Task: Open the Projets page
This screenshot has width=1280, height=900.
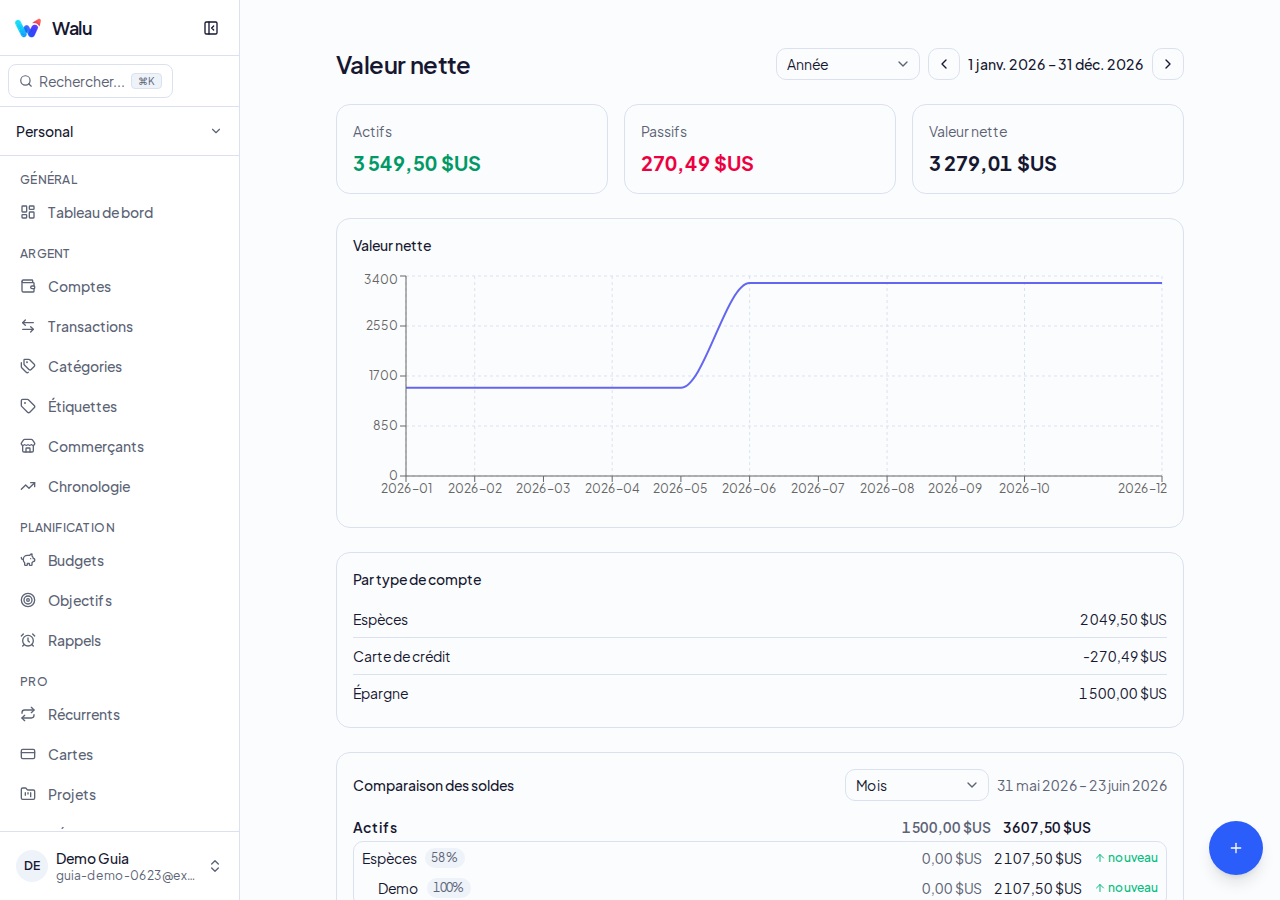Action: (x=120, y=794)
